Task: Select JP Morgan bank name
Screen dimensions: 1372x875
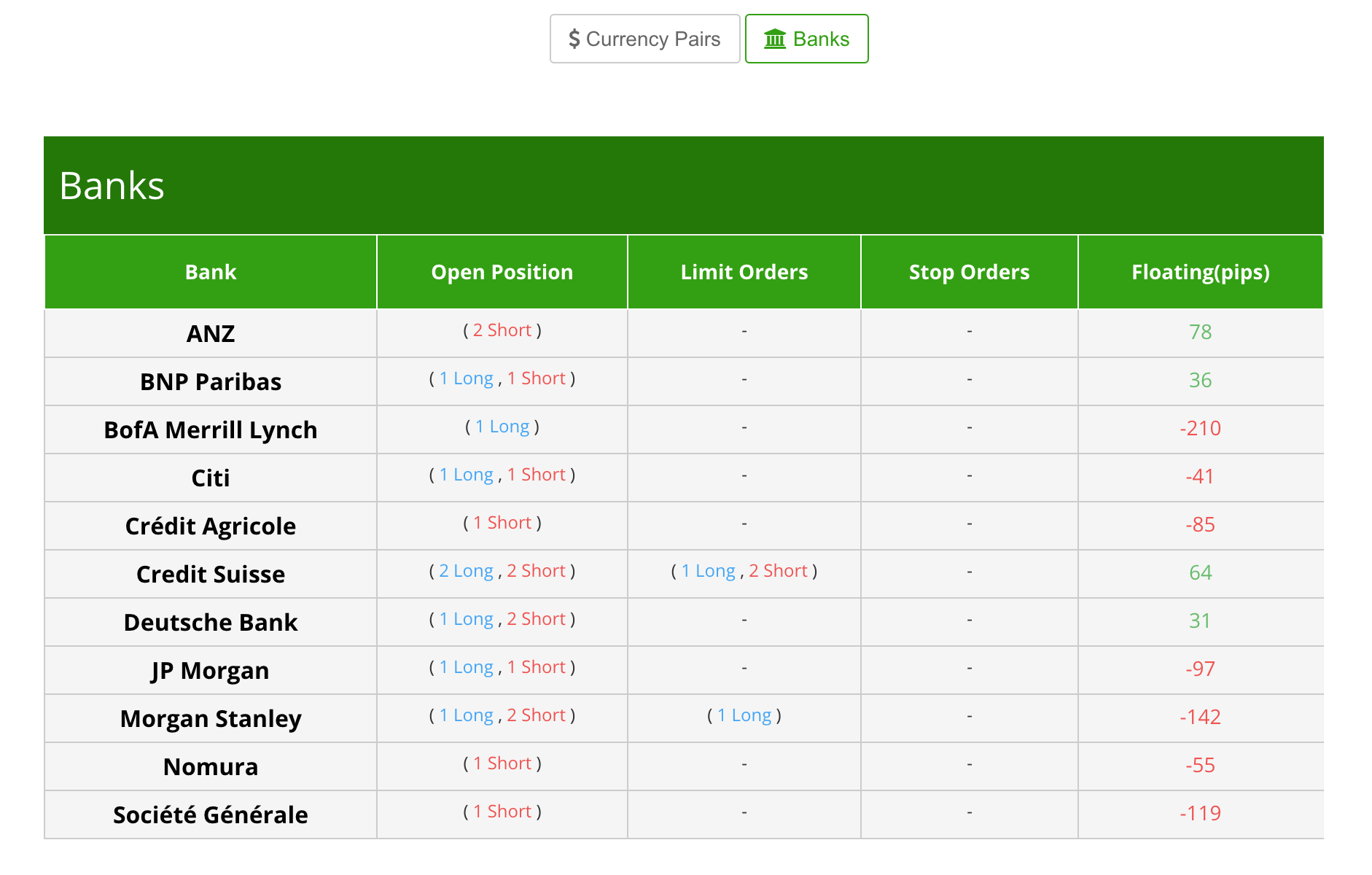Action: 211,670
